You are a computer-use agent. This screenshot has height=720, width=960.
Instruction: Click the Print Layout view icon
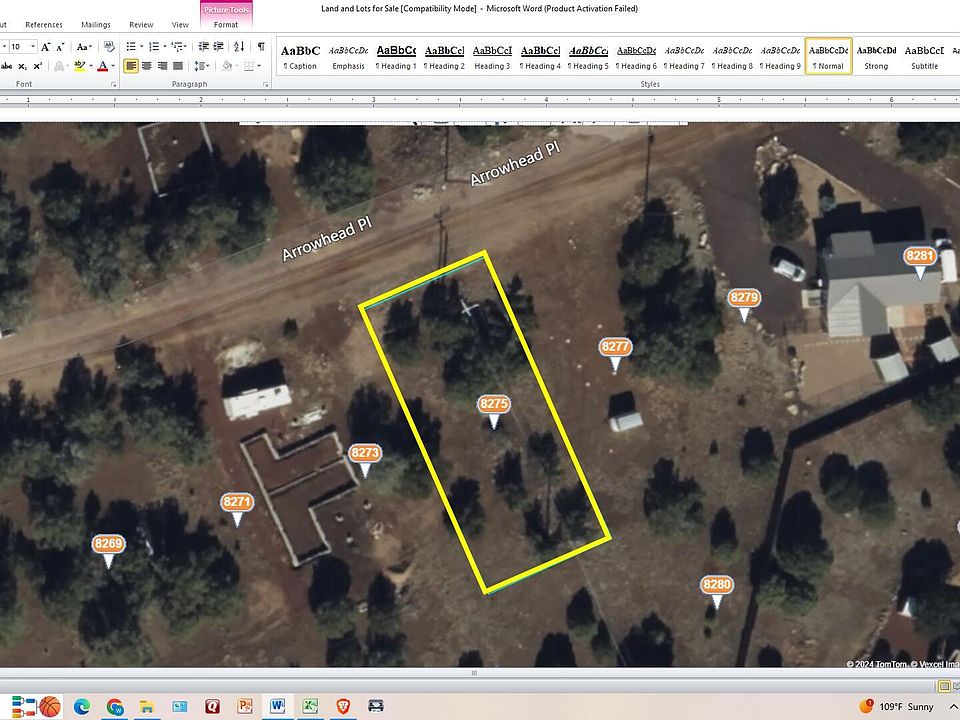[x=943, y=685]
